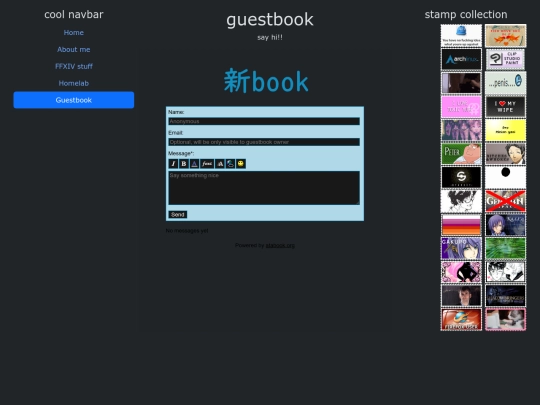The image size is (540, 405).
Task: Click the crossed-out Genshin stamp
Action: tap(505, 201)
